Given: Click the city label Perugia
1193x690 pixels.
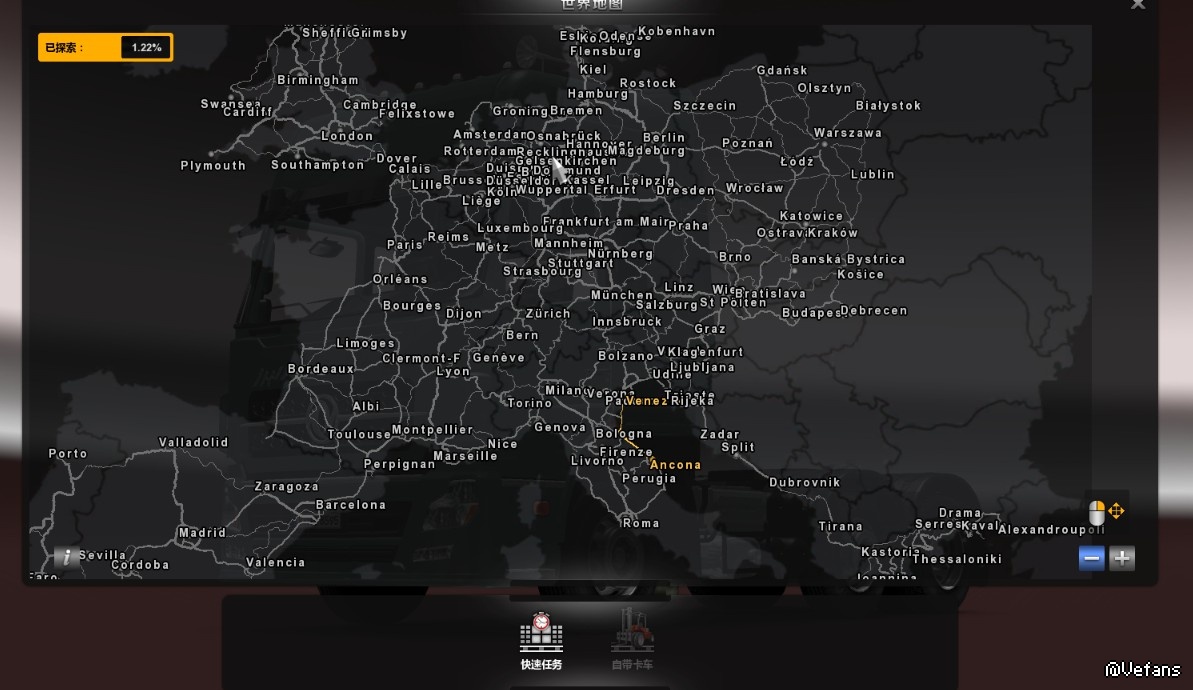Looking at the screenshot, I should 649,479.
